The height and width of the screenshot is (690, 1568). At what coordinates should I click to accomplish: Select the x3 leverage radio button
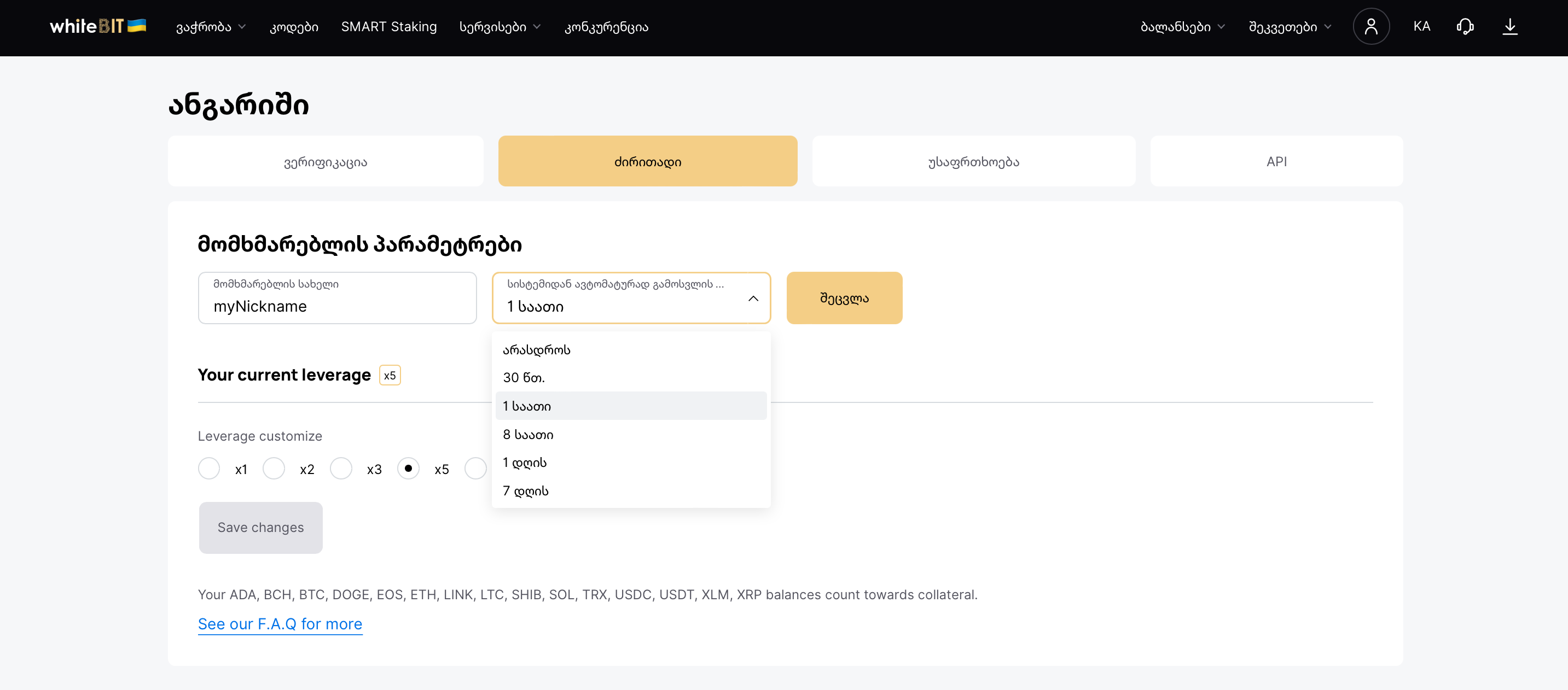(x=341, y=469)
